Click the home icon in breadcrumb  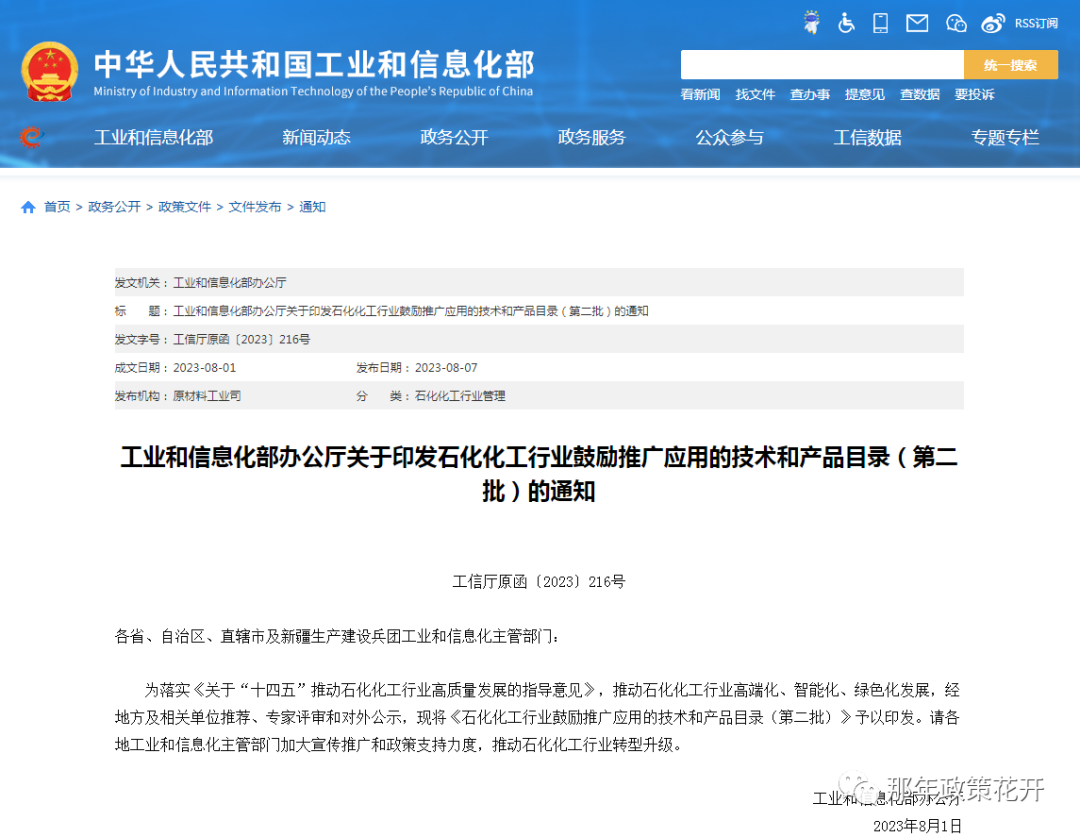[28, 207]
